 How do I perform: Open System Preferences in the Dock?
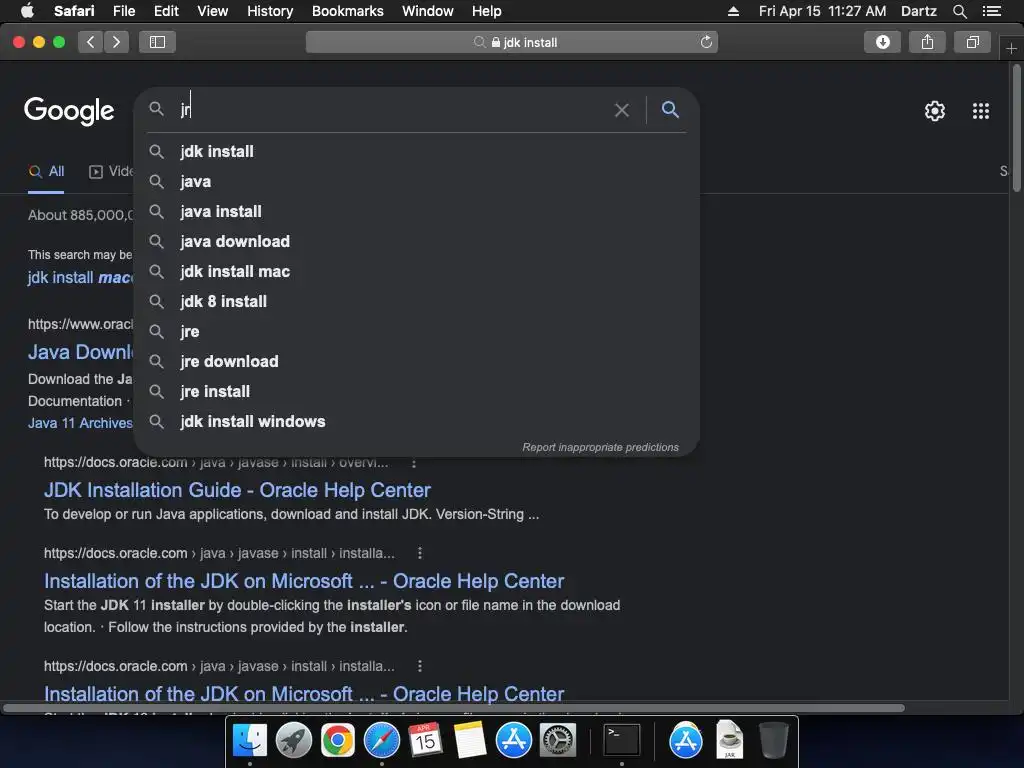point(558,741)
